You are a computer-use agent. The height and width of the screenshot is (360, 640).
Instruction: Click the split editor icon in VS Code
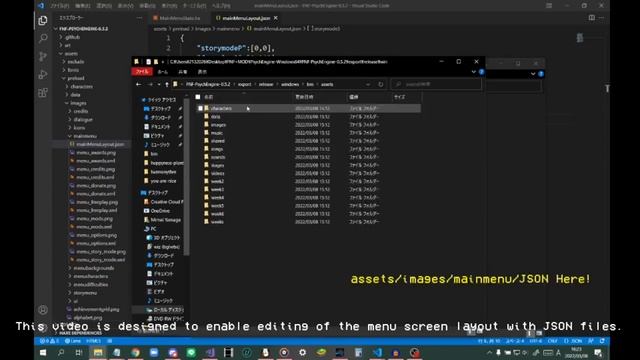point(591,18)
